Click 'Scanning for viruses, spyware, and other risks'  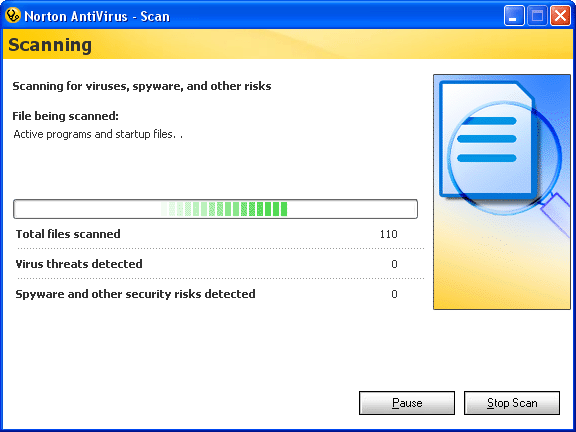click(x=142, y=86)
